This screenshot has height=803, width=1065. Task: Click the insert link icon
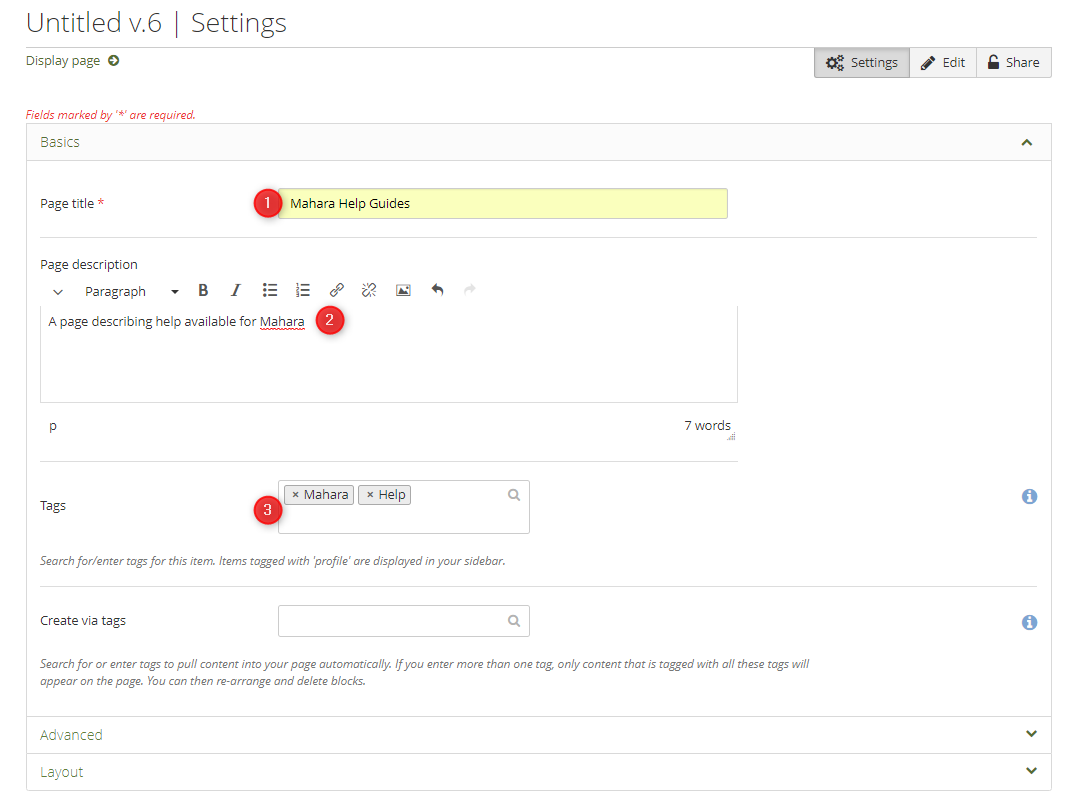click(337, 291)
